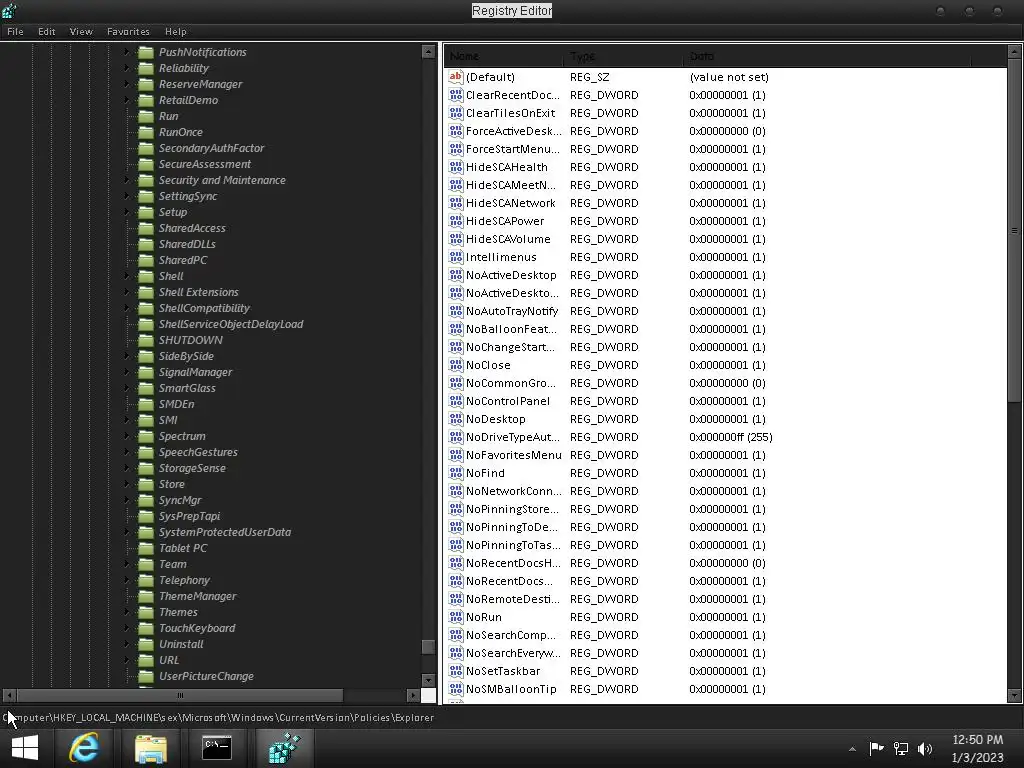Sort values by Type column header
Image resolution: width=1024 pixels, height=768 pixels.
point(623,56)
